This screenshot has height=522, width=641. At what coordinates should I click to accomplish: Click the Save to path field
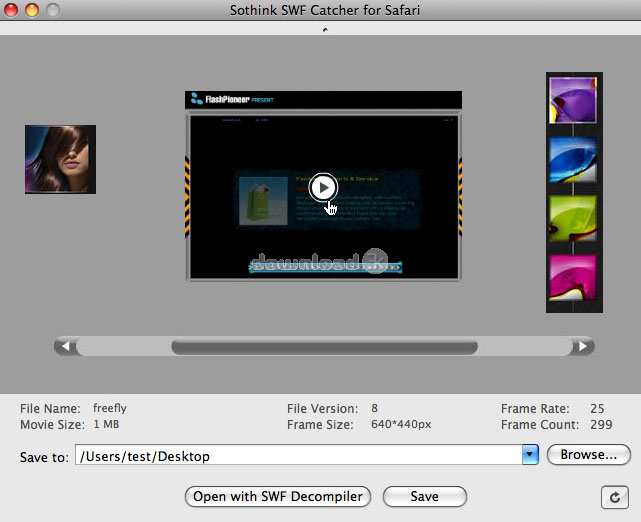click(x=298, y=455)
